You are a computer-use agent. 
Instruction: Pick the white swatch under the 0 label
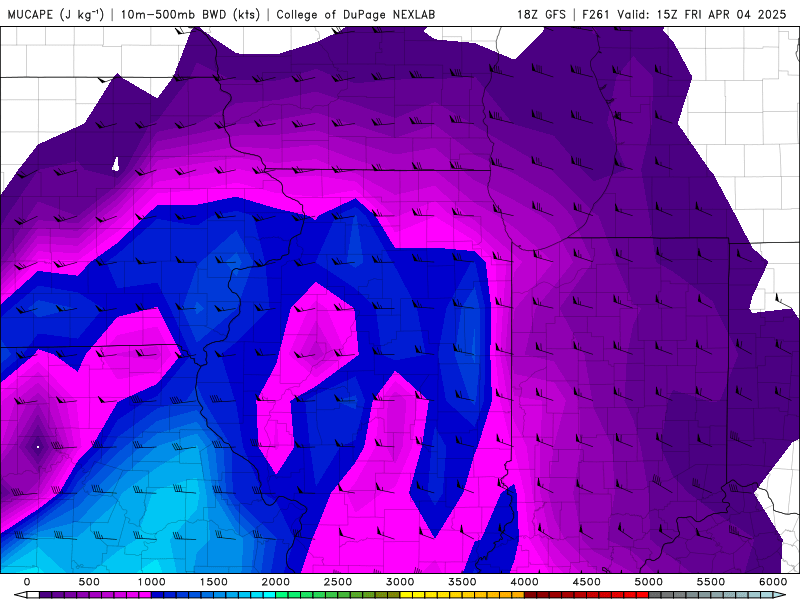[33, 595]
